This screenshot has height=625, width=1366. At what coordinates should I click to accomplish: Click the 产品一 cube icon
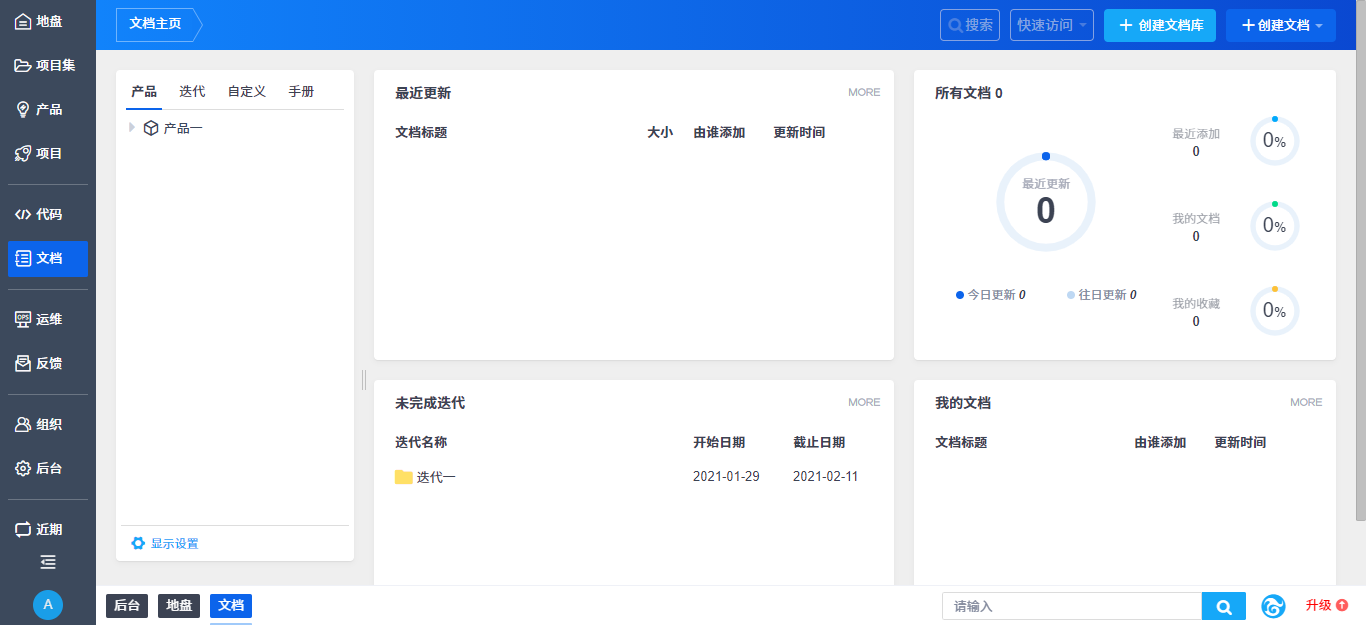[151, 128]
